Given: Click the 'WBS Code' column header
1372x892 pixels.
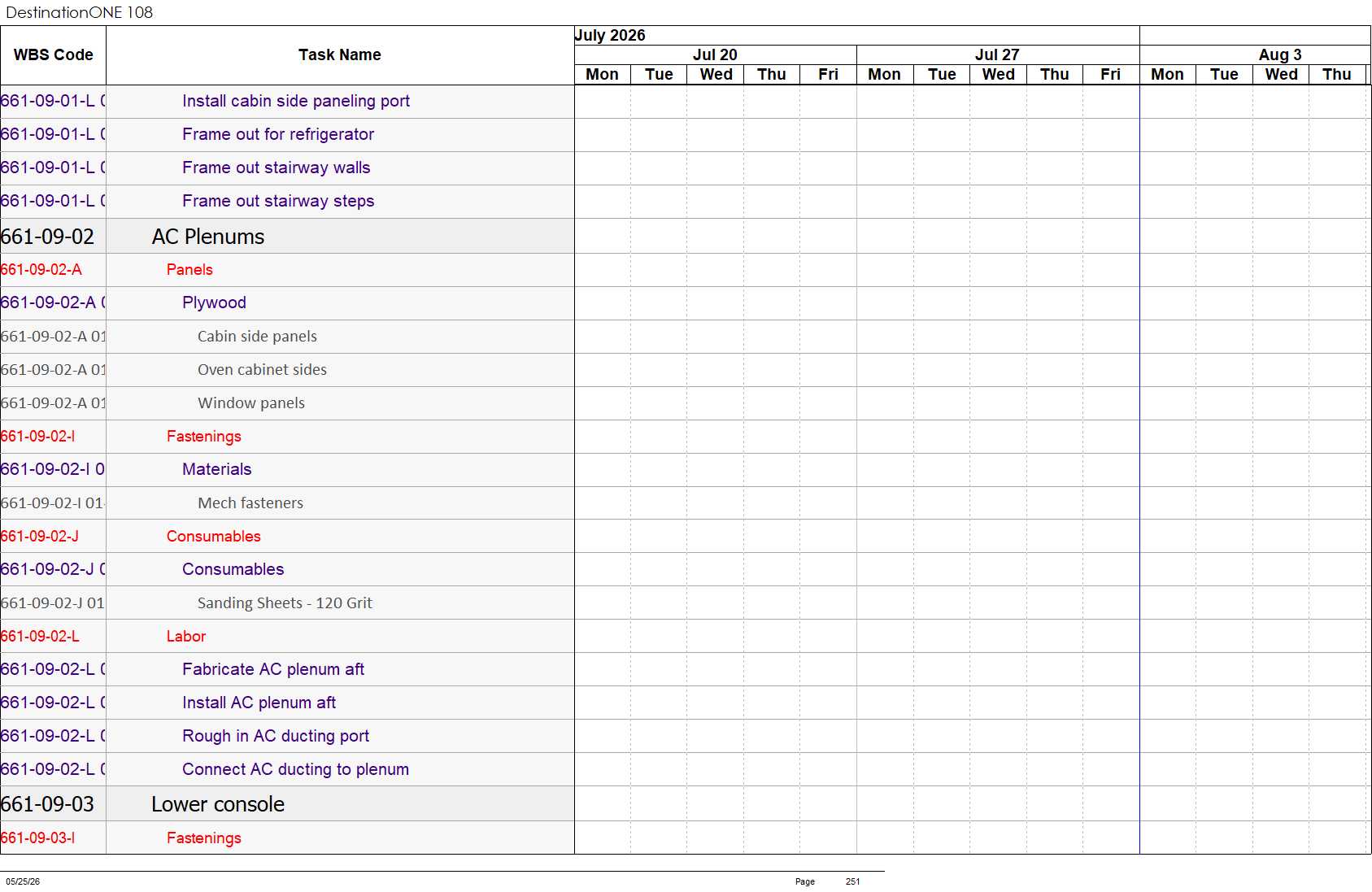Looking at the screenshot, I should point(53,55).
